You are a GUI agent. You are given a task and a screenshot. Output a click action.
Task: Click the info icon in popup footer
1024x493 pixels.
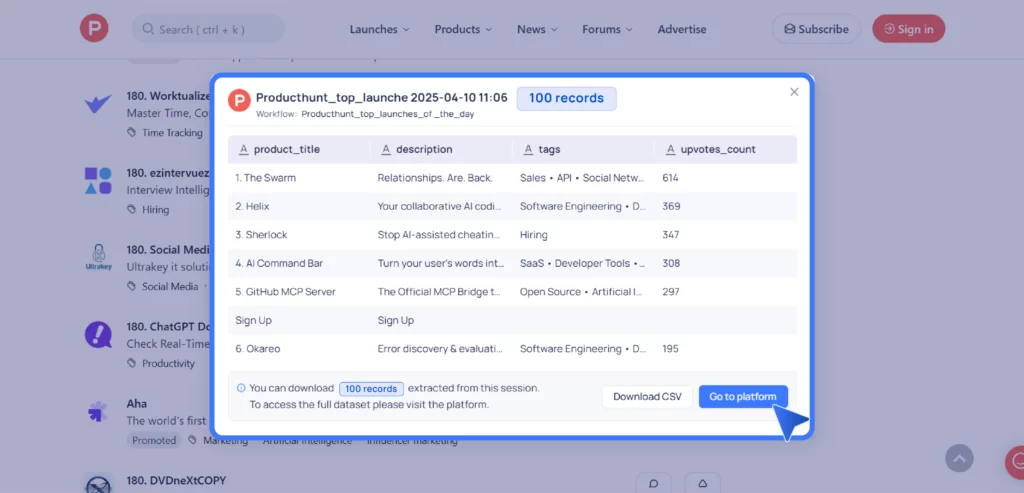click(241, 388)
